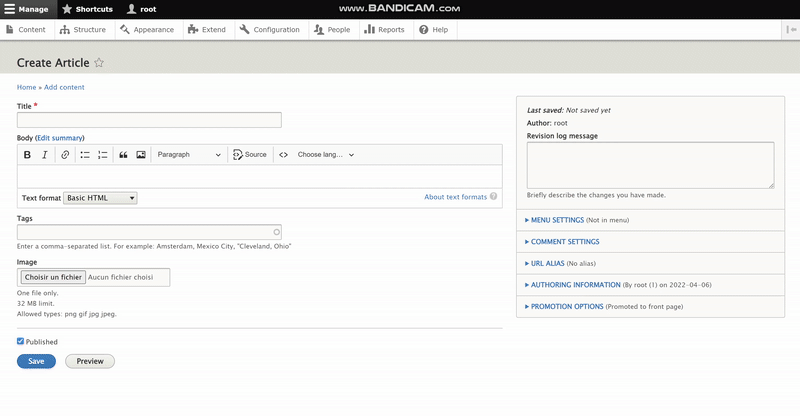
Task: Click into the Body editor text area
Action: tap(260, 177)
